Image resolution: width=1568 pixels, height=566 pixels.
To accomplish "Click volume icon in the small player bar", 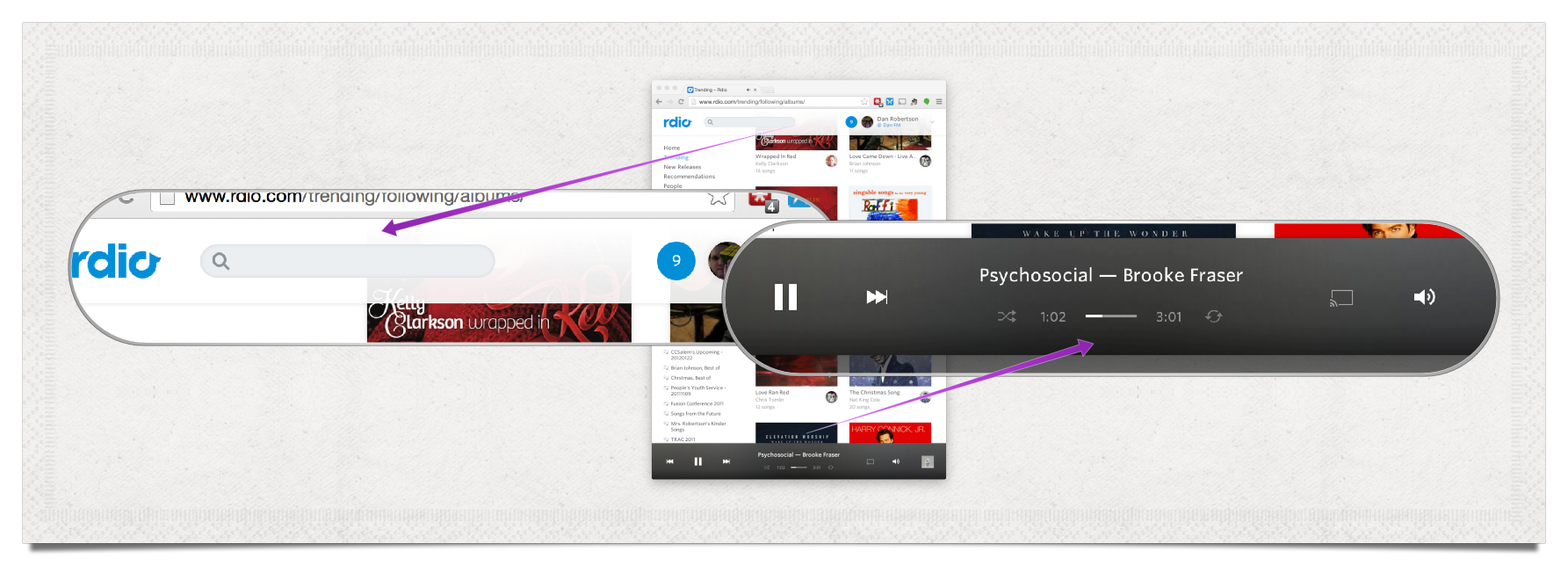I will pyautogui.click(x=896, y=461).
